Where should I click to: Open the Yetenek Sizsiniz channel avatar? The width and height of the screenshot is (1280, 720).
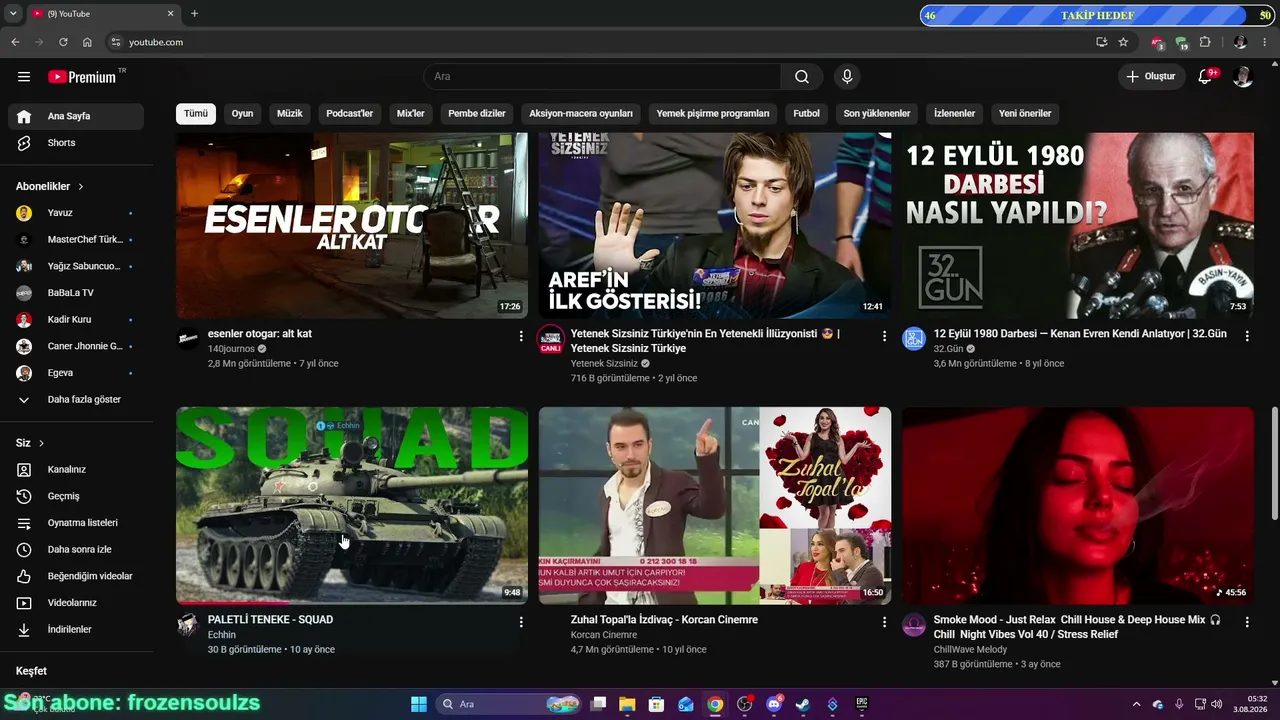click(551, 338)
